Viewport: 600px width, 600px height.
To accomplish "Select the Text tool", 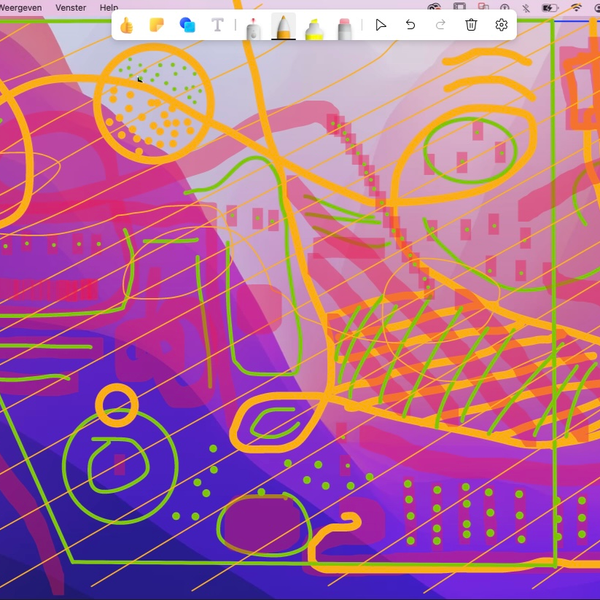I will click(217, 25).
